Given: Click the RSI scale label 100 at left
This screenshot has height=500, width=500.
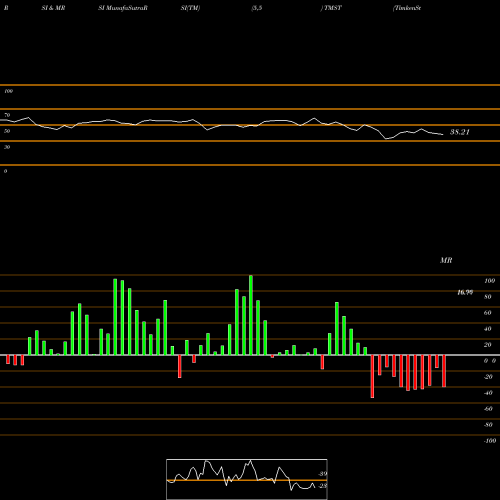Looking at the screenshot, I should pos(8,91).
